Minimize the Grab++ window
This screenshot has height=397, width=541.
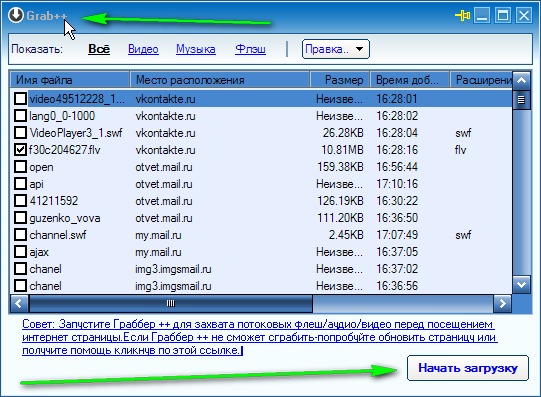coord(482,16)
